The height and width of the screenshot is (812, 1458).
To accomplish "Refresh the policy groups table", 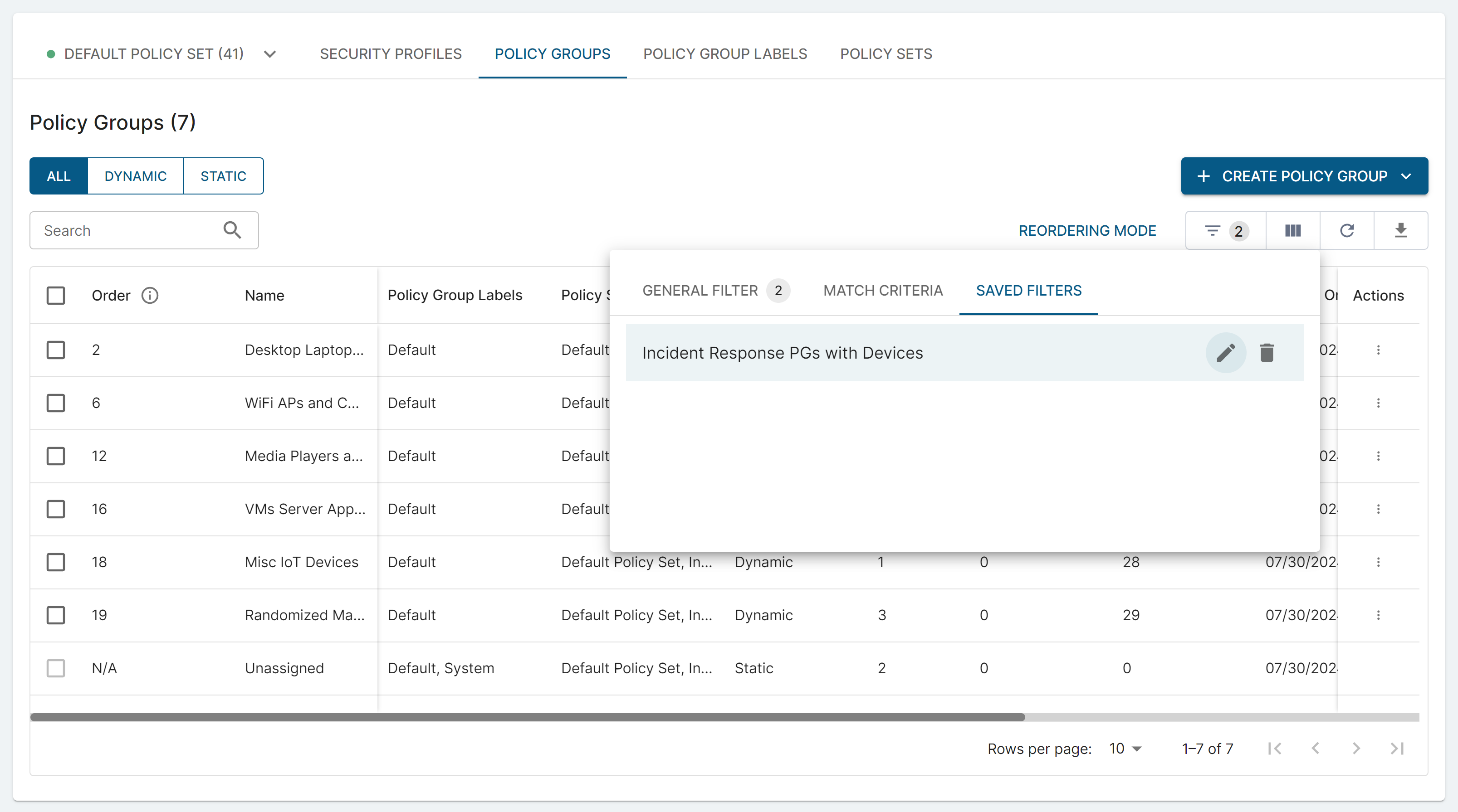I will tap(1346, 230).
